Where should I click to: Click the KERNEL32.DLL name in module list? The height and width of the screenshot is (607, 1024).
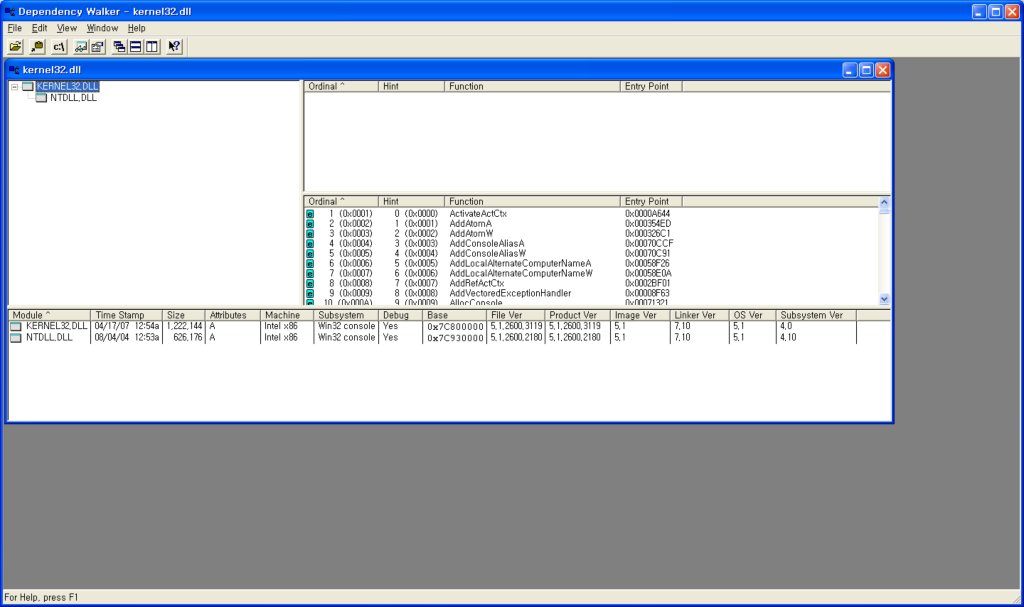56,326
